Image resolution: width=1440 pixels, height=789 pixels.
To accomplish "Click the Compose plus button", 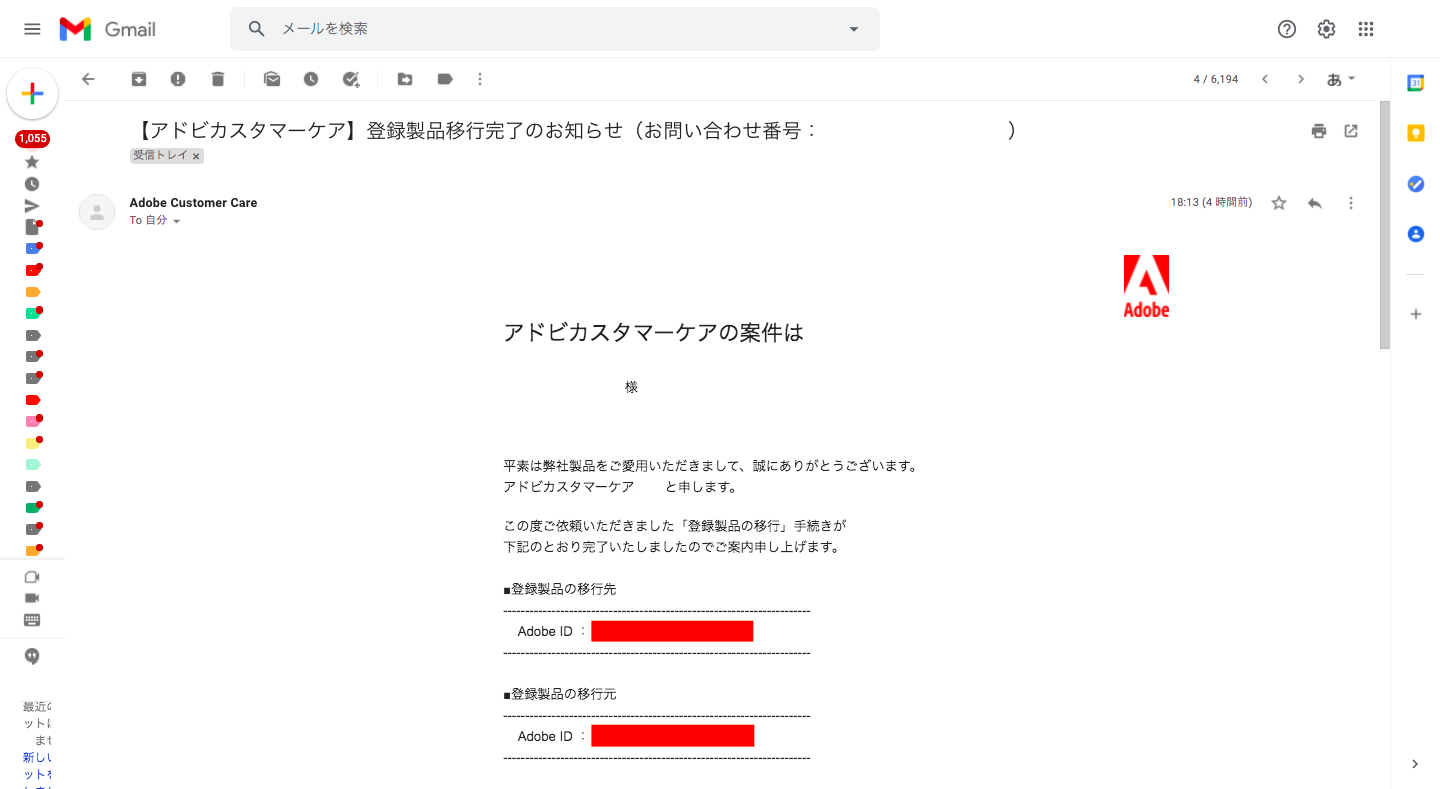I will [32, 94].
